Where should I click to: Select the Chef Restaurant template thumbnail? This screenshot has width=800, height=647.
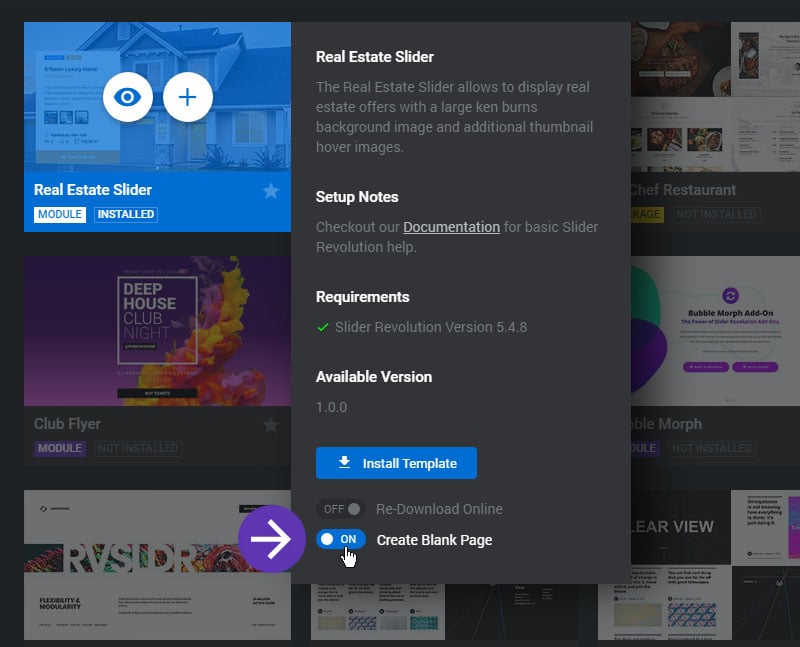[715, 97]
